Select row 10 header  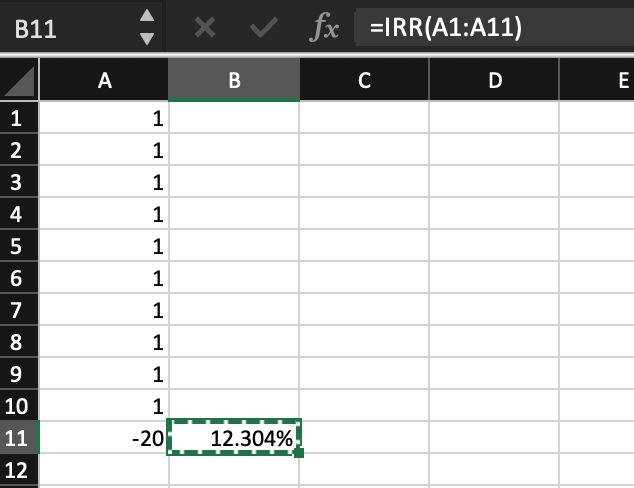(x=19, y=406)
